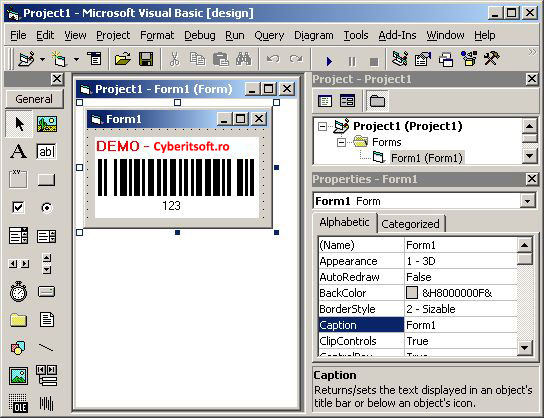Open the Format menu

pos(157,35)
